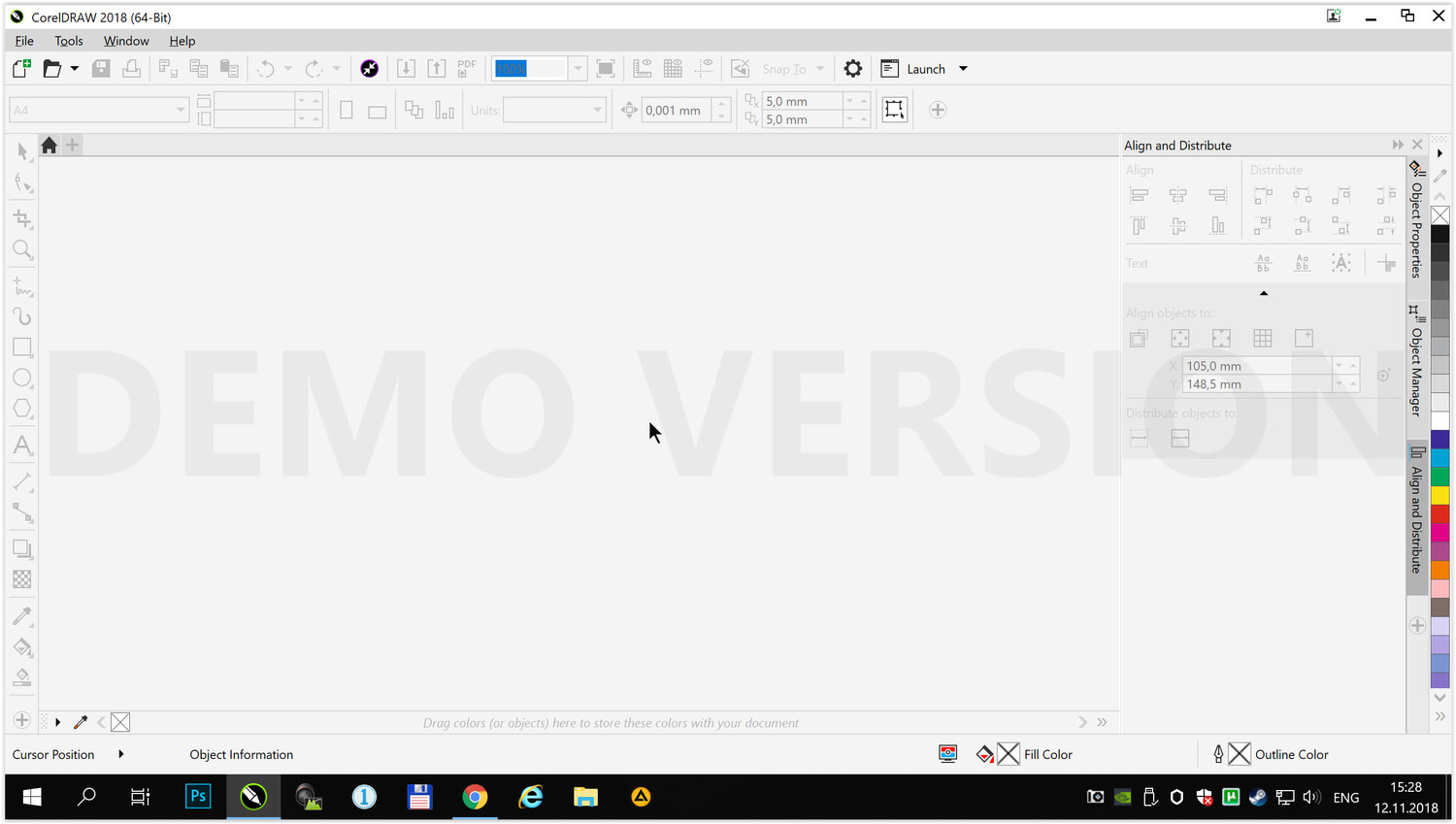
Task: Collapse the Align docker section with the up arrow
Action: [1264, 293]
